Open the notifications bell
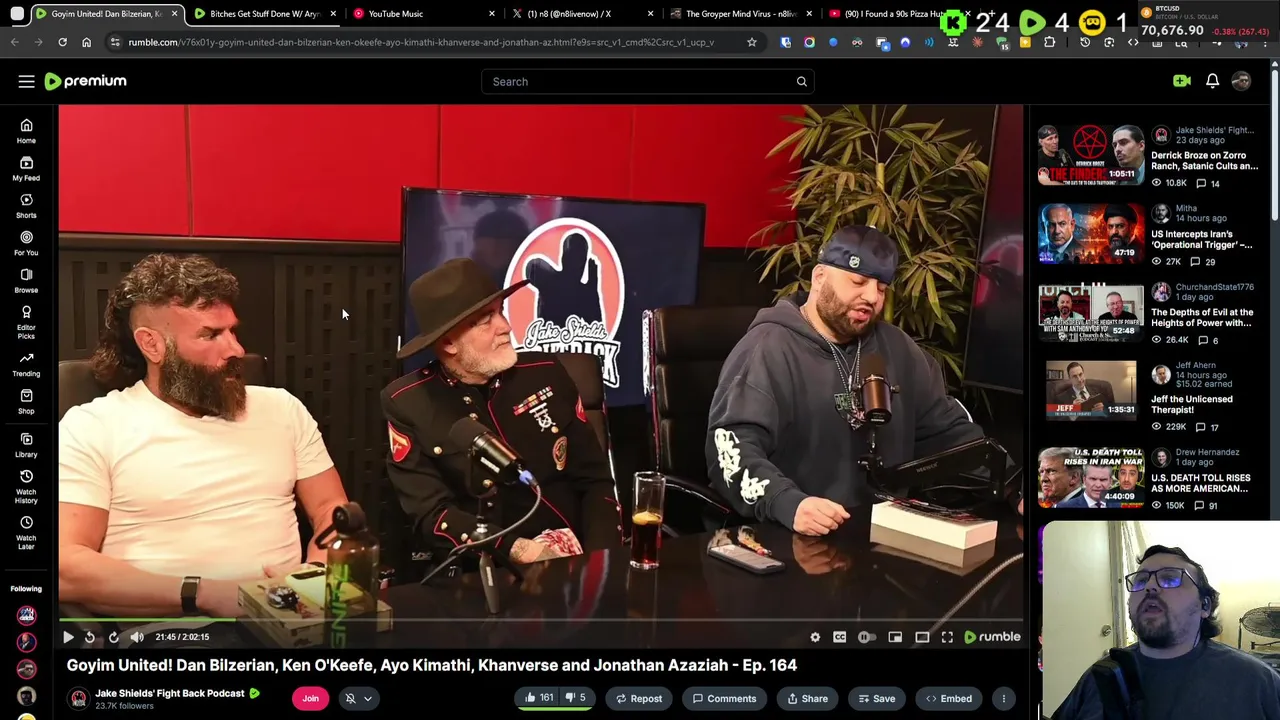Image resolution: width=1280 pixels, height=720 pixels. click(1212, 81)
